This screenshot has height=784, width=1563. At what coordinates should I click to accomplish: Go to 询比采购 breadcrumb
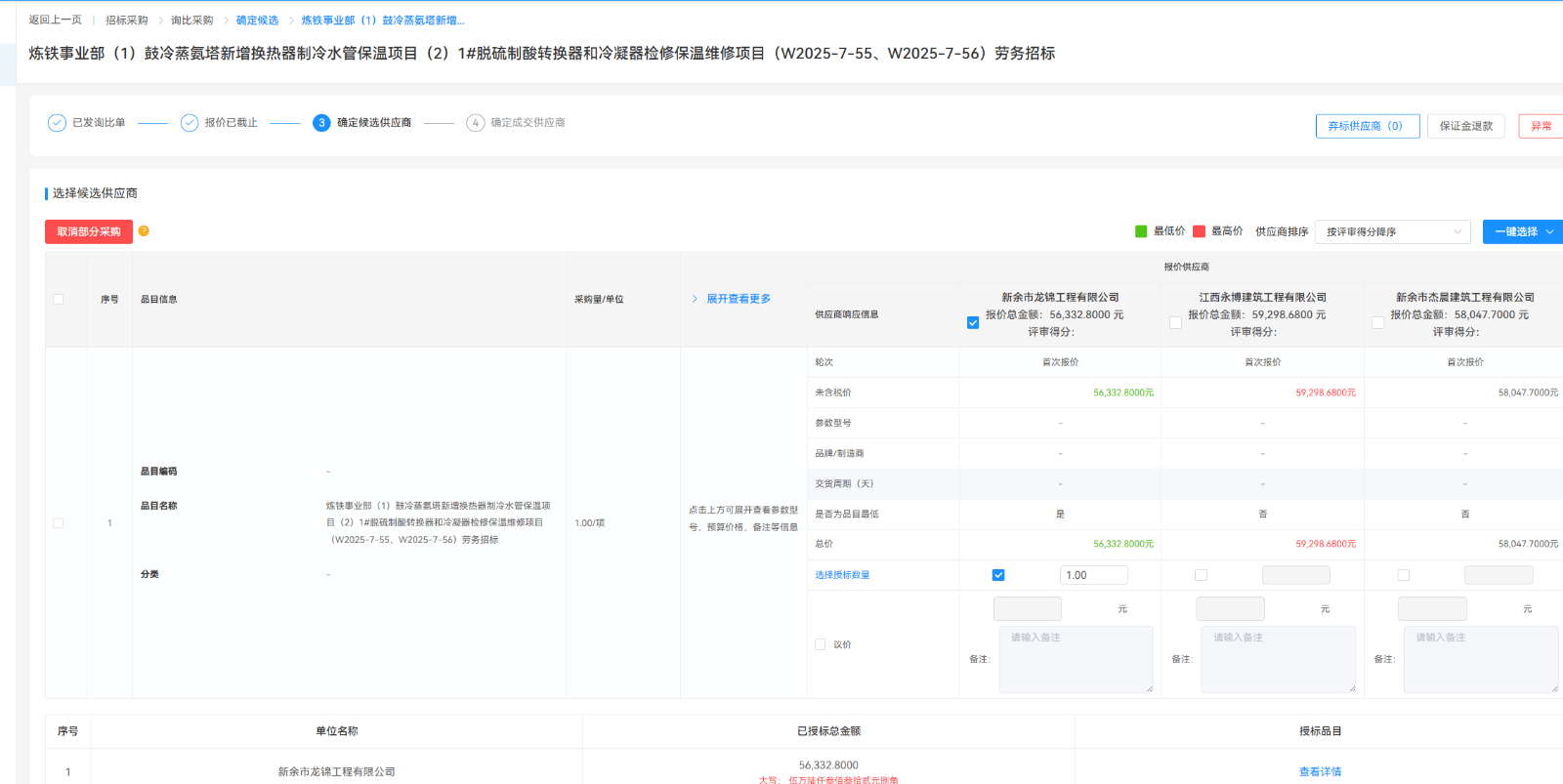191,20
